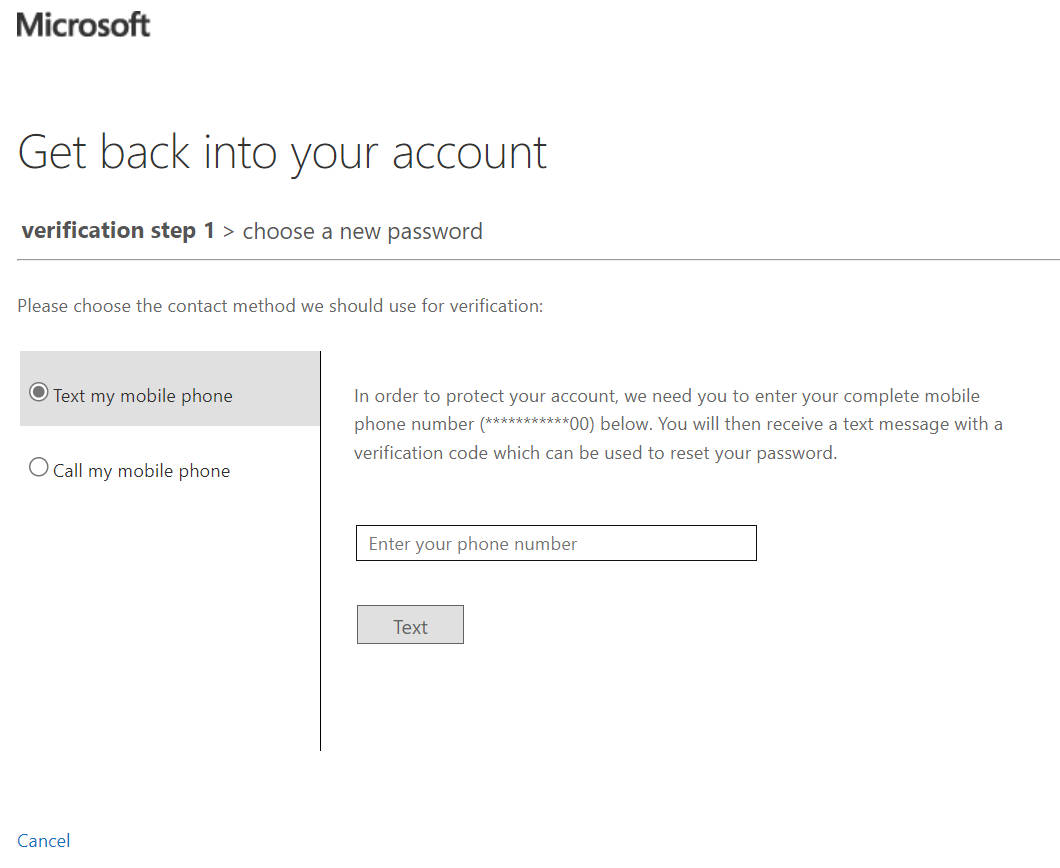Choose the 'Call my mobile phone' radio button
Screen dimensions: 1060x868
click(39, 468)
